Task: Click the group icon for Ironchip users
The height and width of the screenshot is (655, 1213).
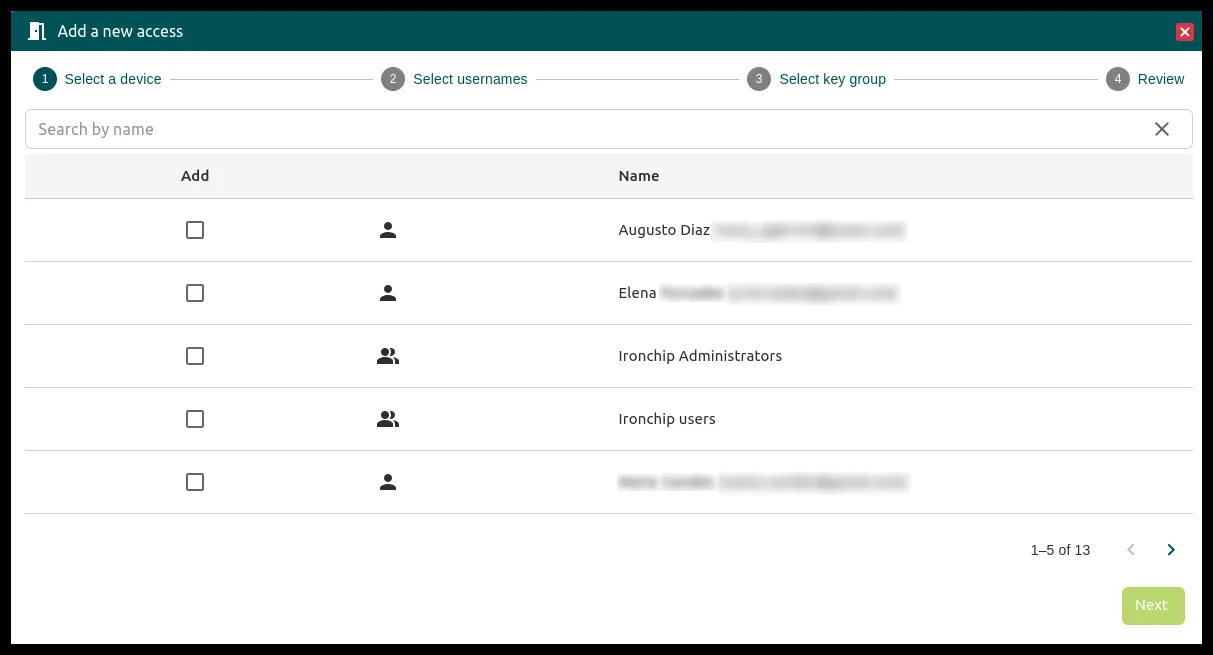Action: (x=388, y=419)
